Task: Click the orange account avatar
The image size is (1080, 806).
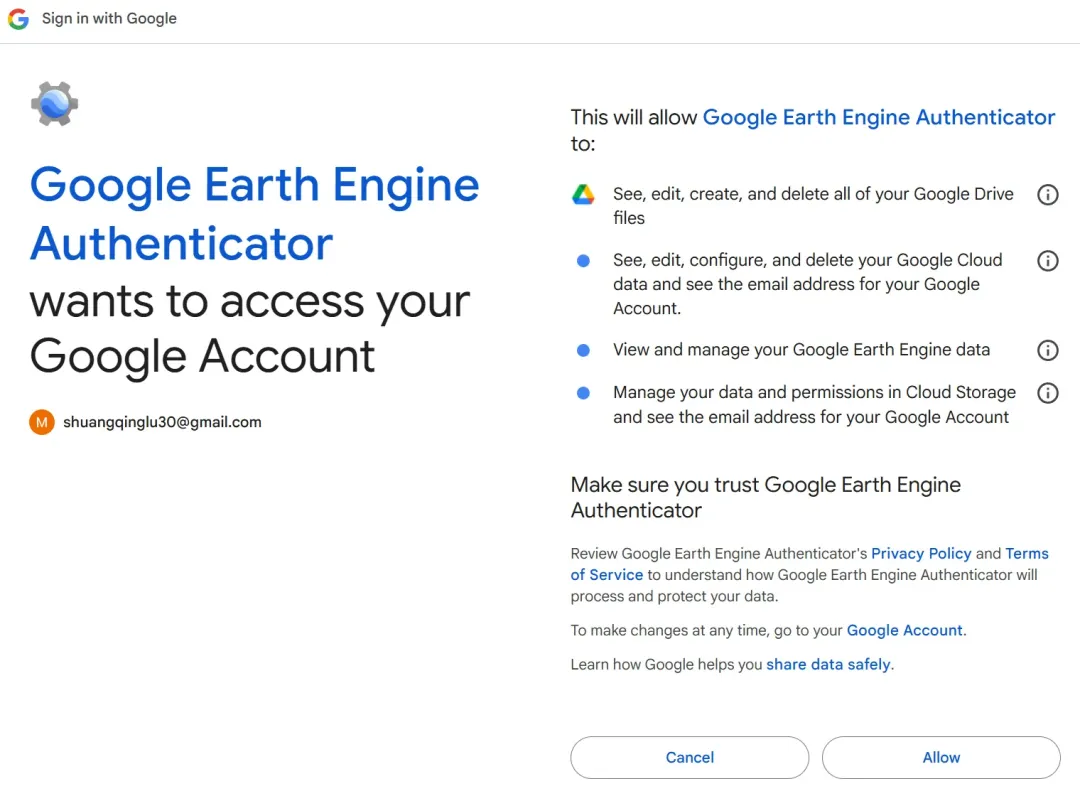Action: point(41,422)
